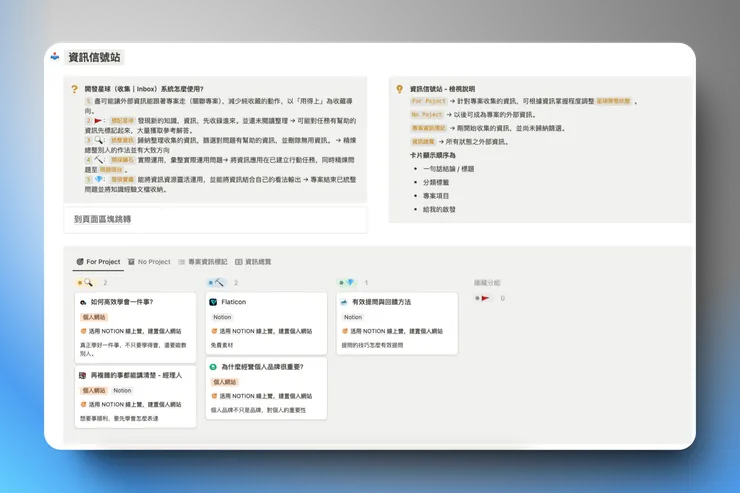Click the 個人網站 tag on 再複雜的事都能講清楚 card
The width and height of the screenshot is (740, 493).
click(x=94, y=390)
